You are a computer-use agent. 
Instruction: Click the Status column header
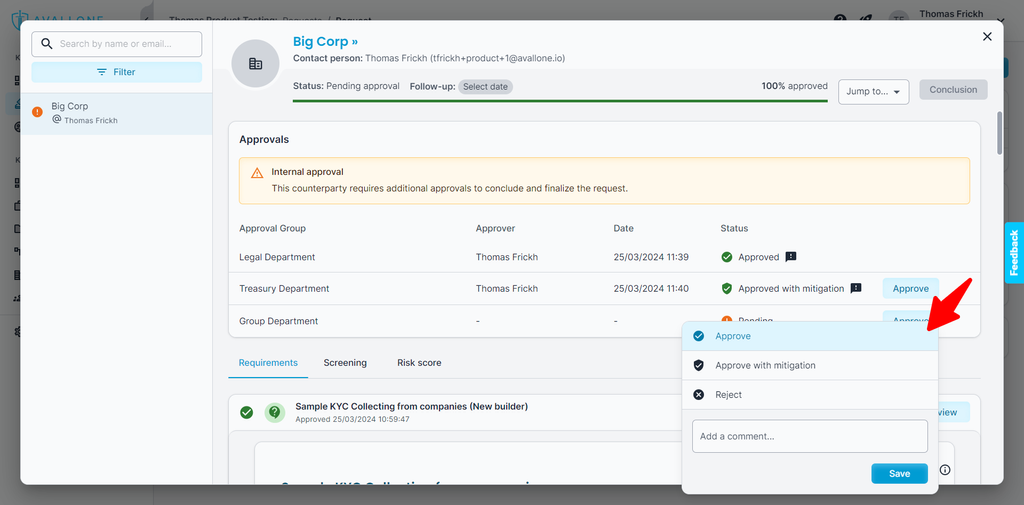coord(734,228)
